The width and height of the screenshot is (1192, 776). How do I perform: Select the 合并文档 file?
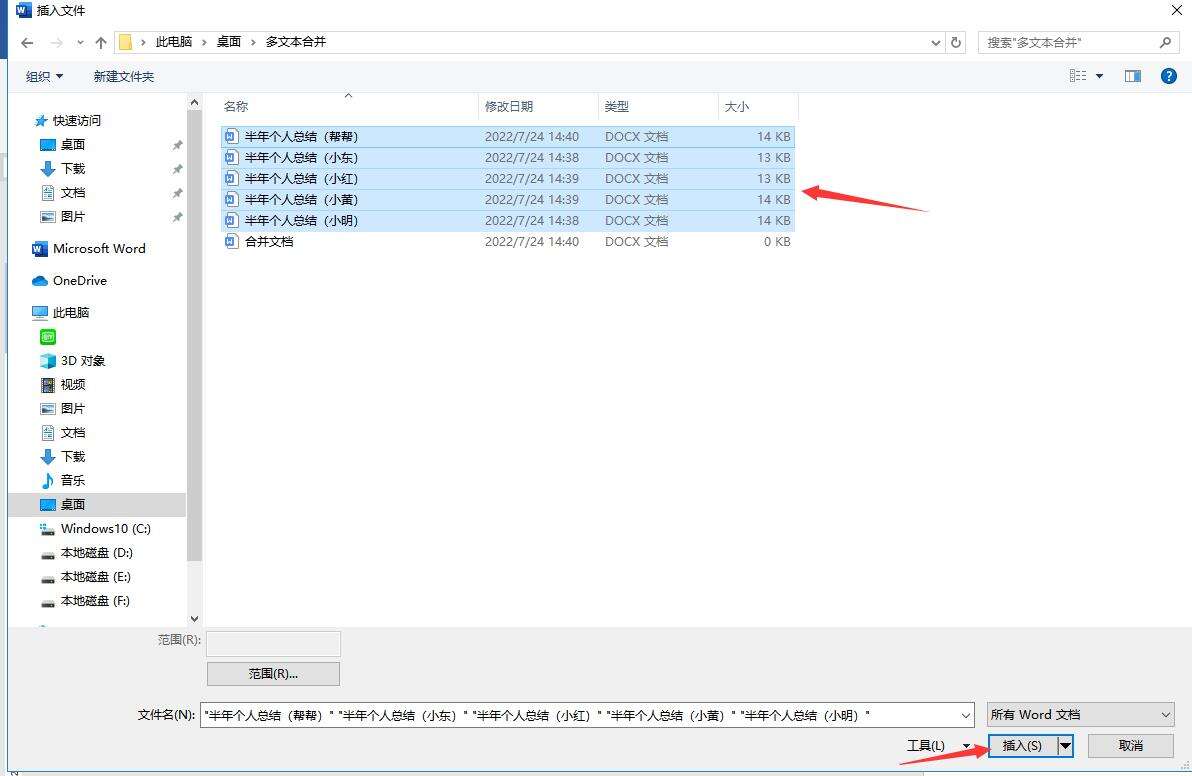coord(269,242)
